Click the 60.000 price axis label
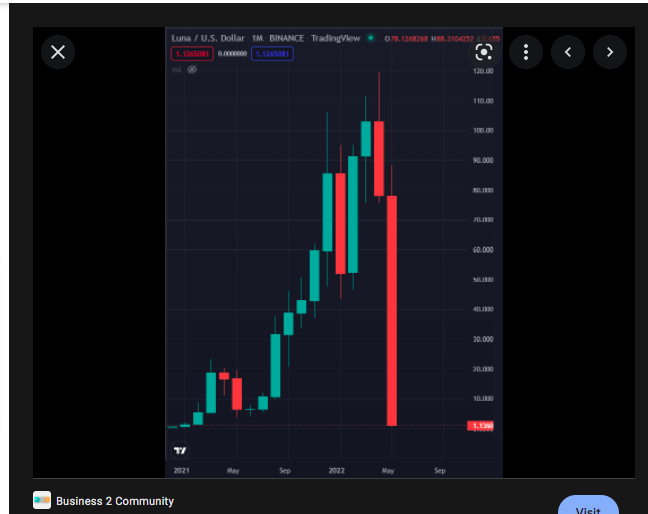648x514 pixels. (x=483, y=250)
